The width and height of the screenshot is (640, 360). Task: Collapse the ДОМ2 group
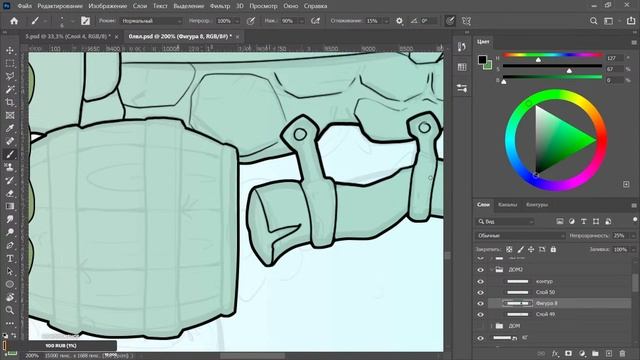(491, 270)
